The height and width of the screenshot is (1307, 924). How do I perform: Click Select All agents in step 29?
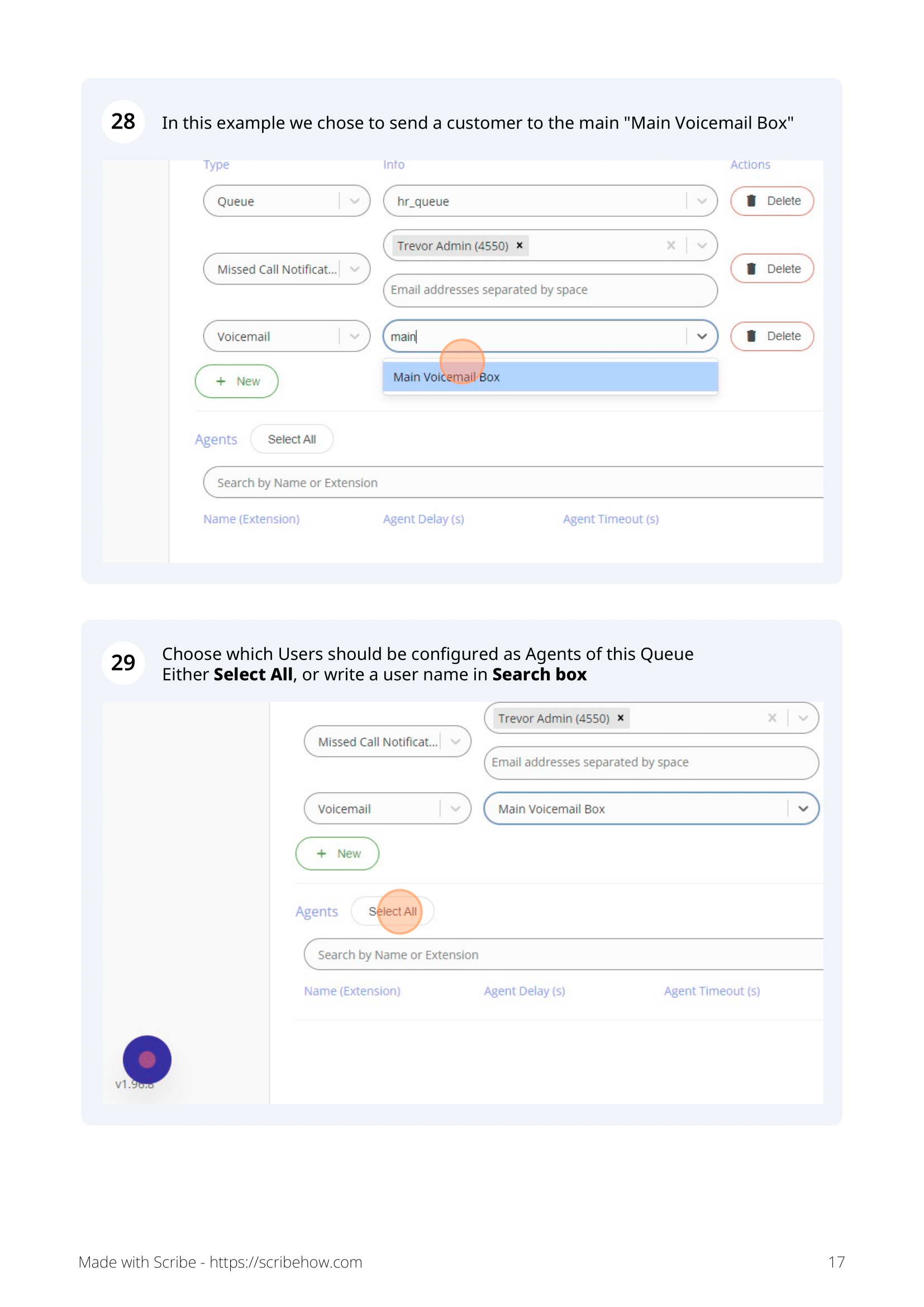393,911
